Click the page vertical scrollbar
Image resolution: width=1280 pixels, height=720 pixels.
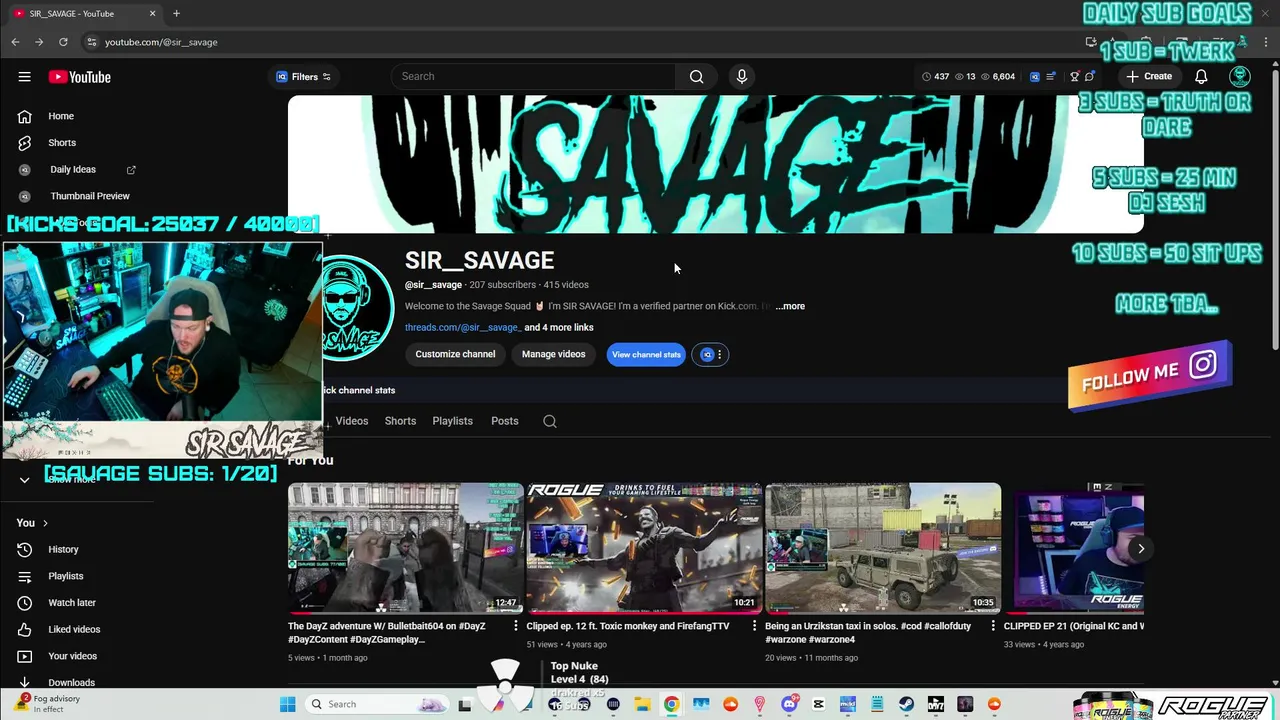[x=1274, y=210]
